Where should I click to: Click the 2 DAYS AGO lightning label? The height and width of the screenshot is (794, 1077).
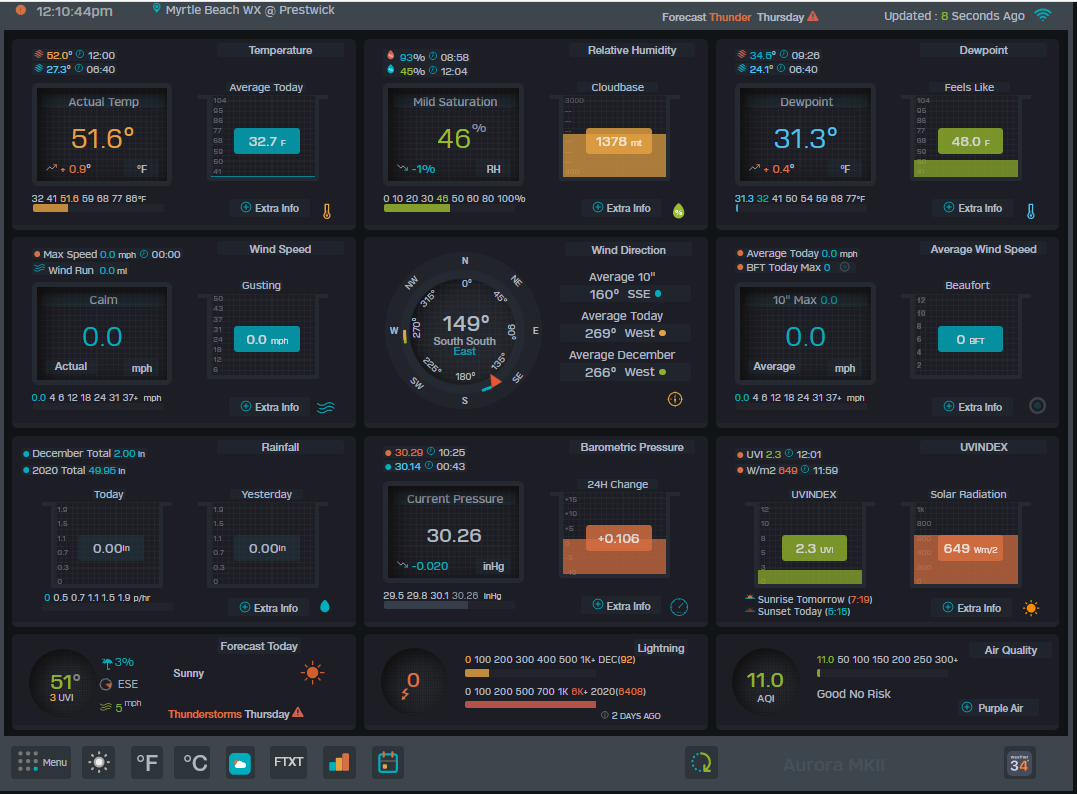[x=635, y=716]
